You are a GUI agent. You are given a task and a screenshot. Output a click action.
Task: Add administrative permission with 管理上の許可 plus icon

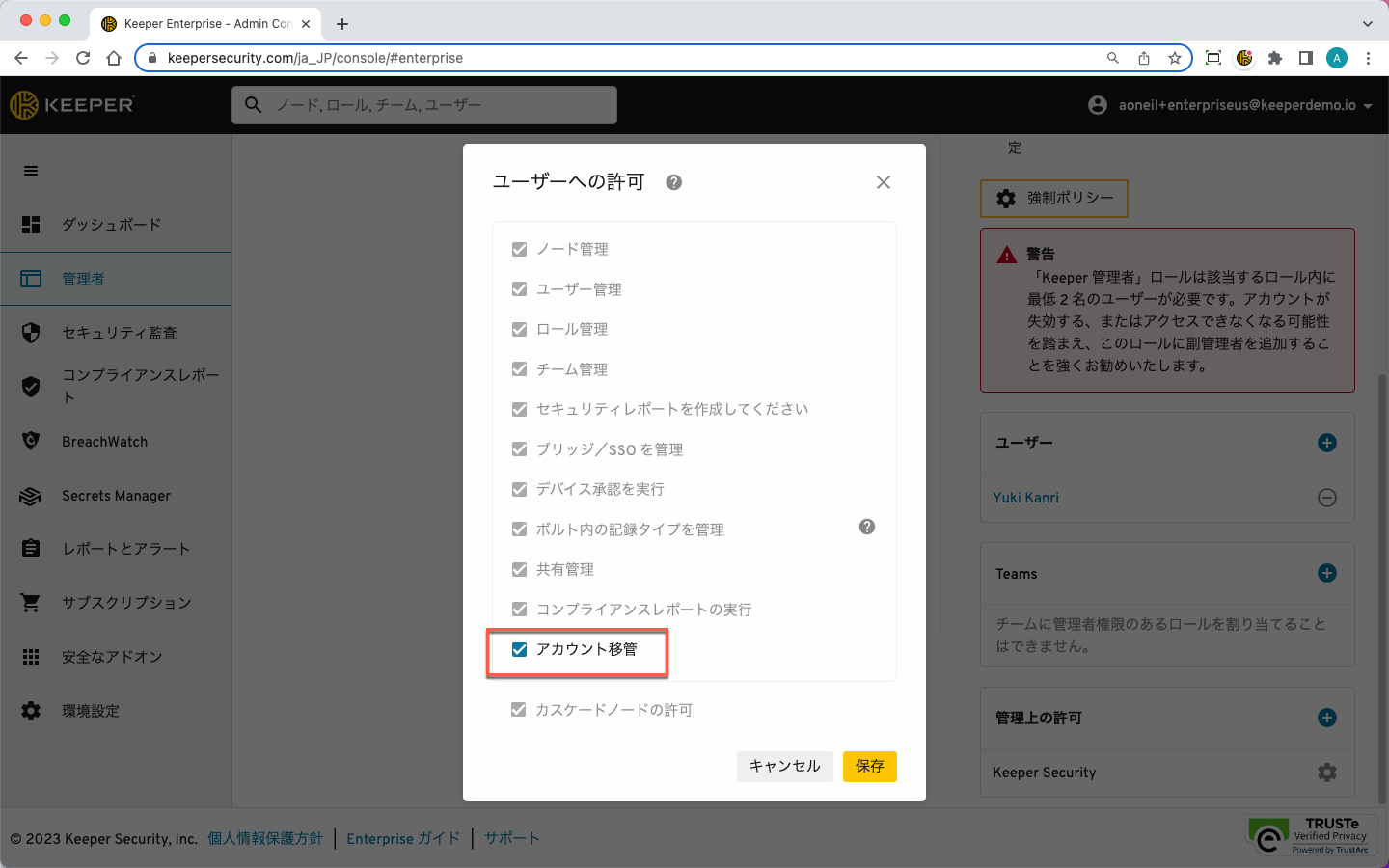point(1327,718)
